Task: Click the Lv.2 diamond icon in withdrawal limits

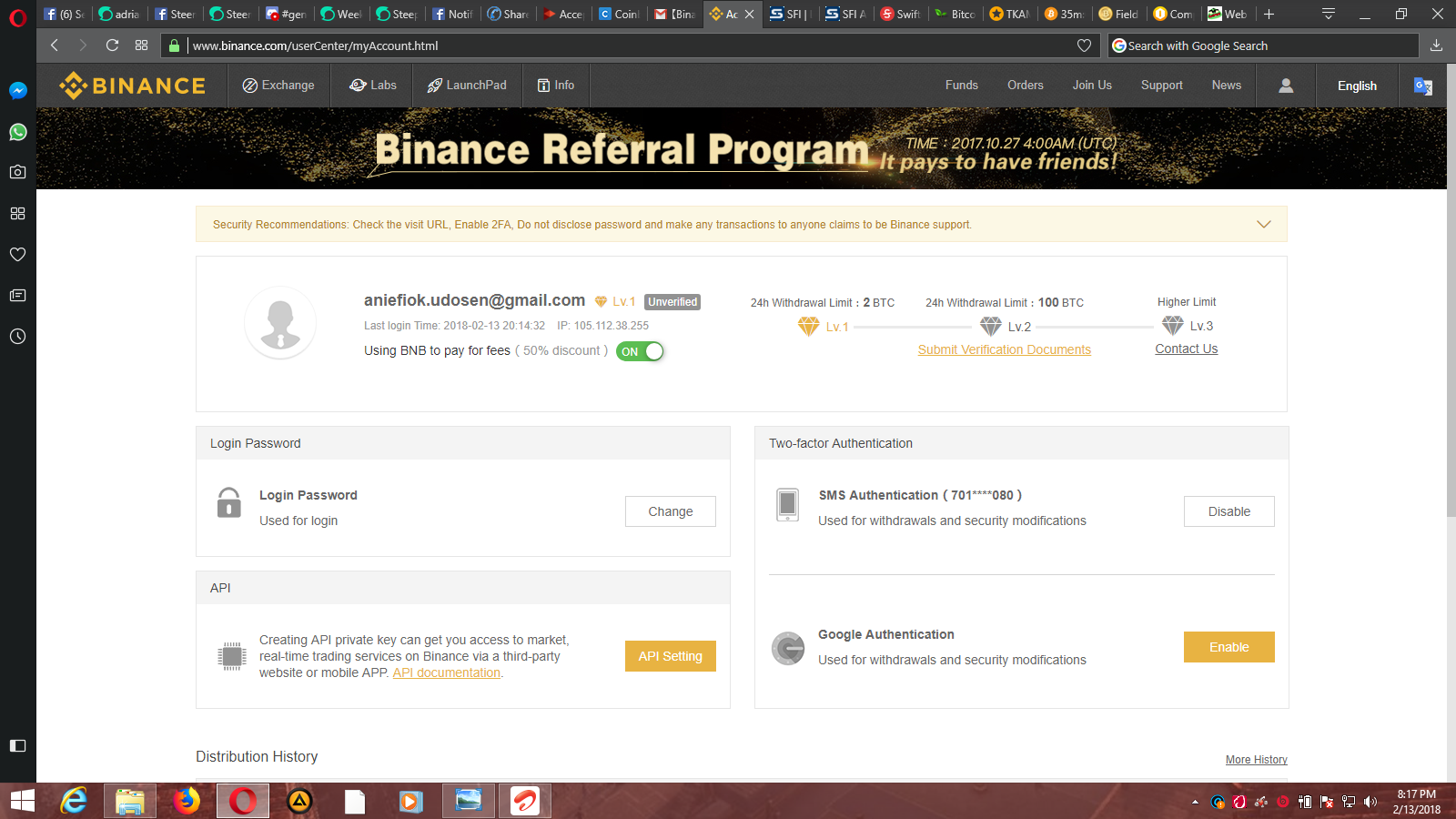Action: 990,326
